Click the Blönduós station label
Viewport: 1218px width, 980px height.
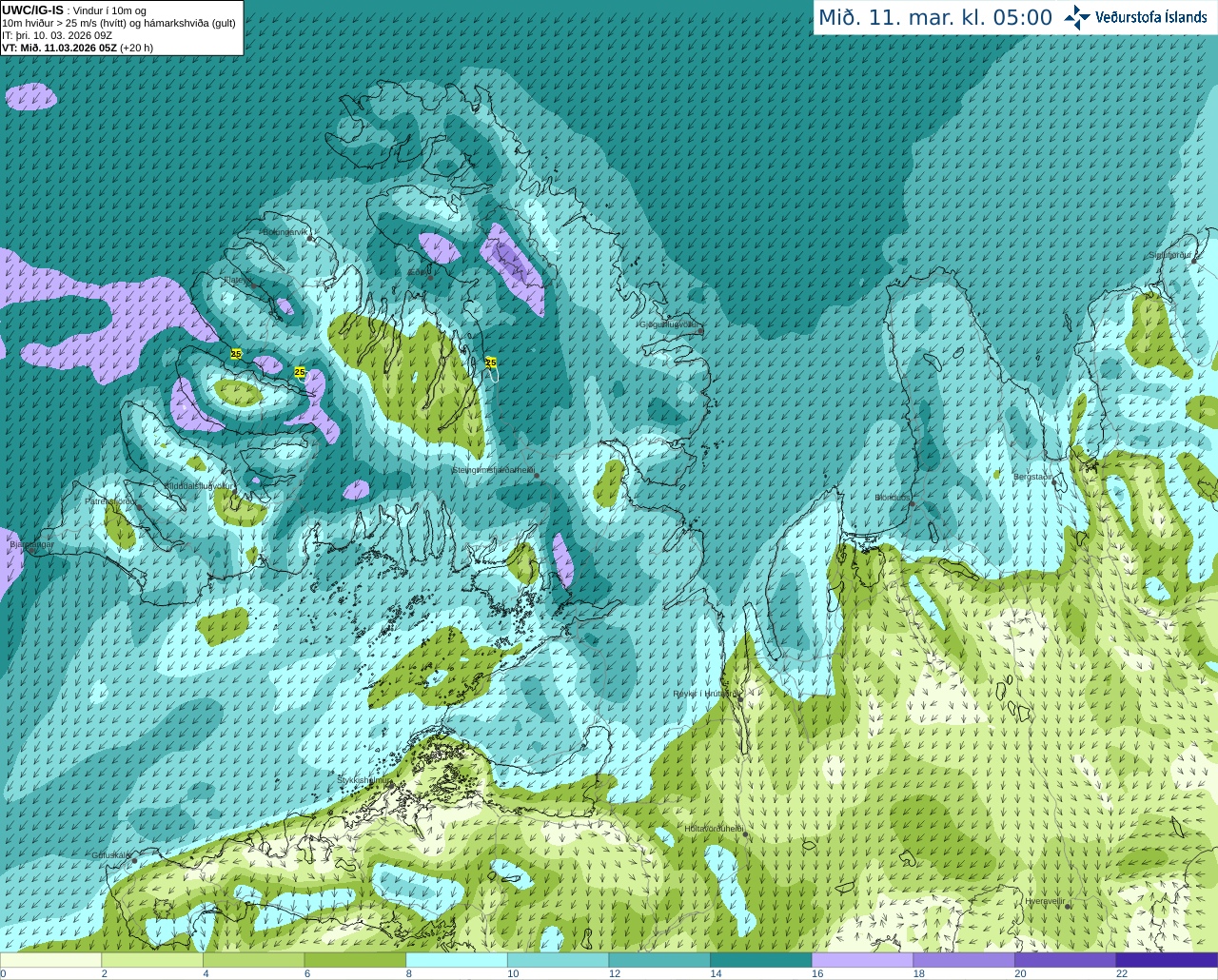tap(892, 498)
